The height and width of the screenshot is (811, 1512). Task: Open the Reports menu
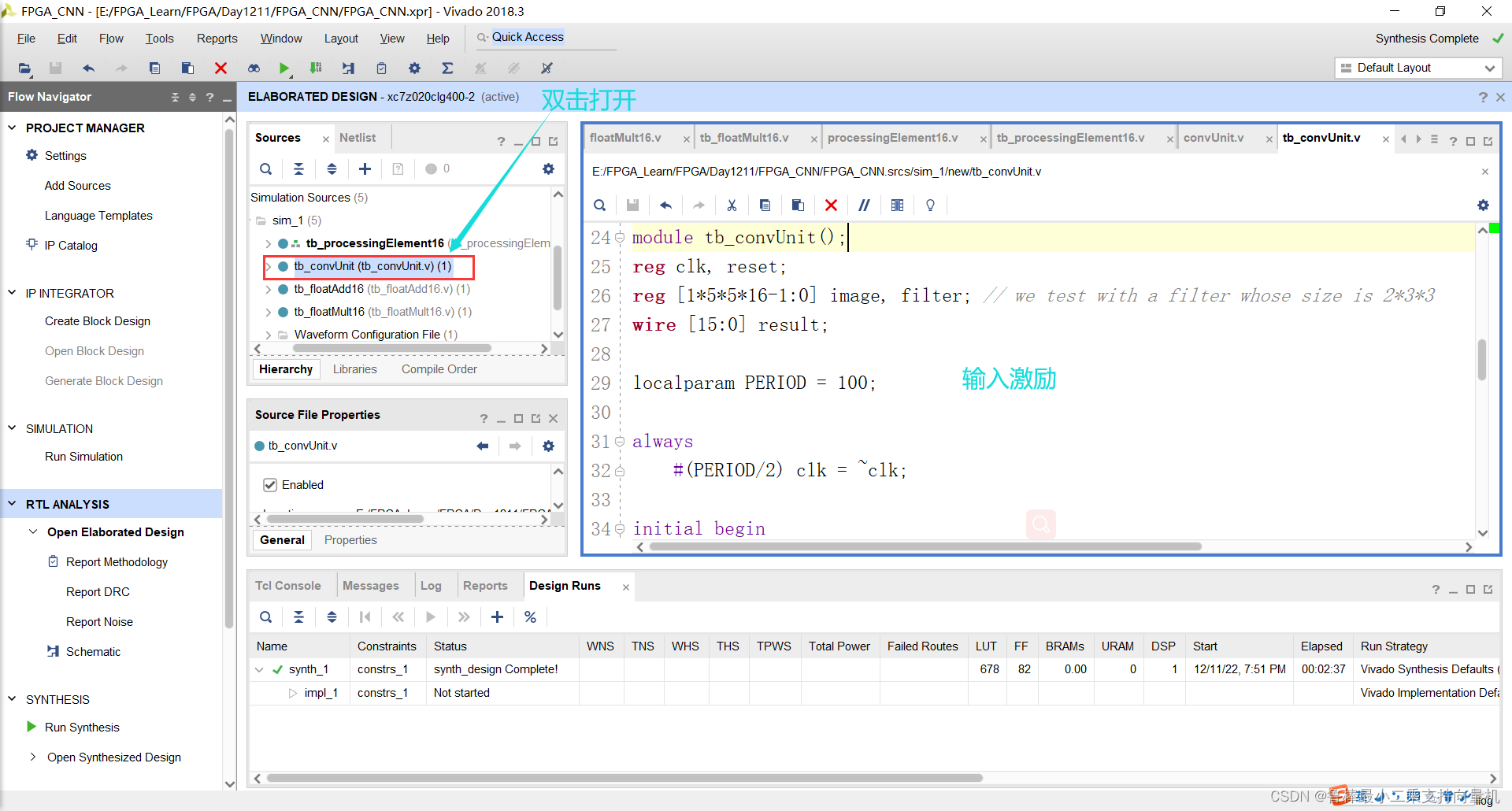217,39
